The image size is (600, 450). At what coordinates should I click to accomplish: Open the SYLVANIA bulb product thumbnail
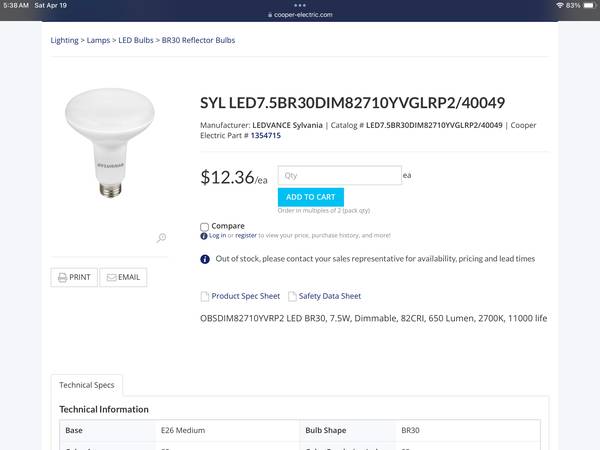click(110, 140)
